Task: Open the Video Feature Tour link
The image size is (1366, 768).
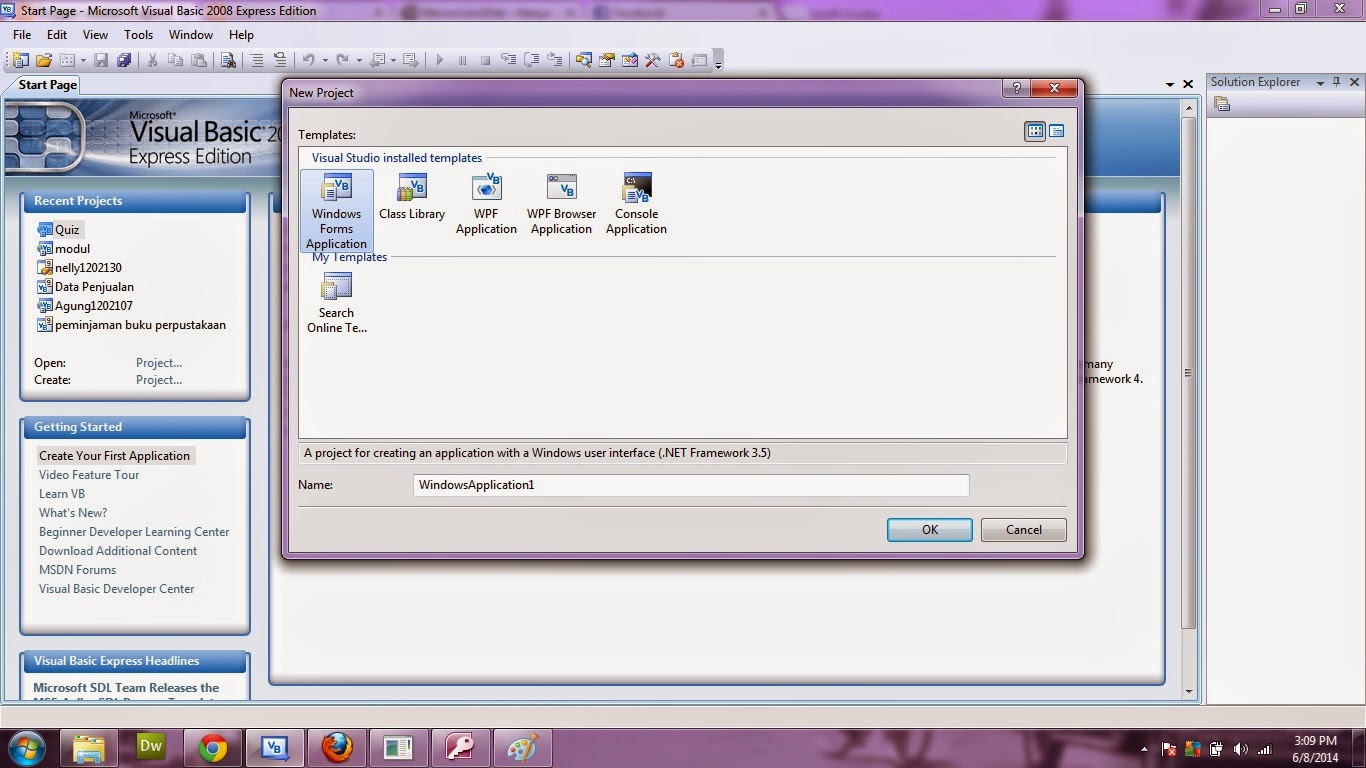Action: 89,475
